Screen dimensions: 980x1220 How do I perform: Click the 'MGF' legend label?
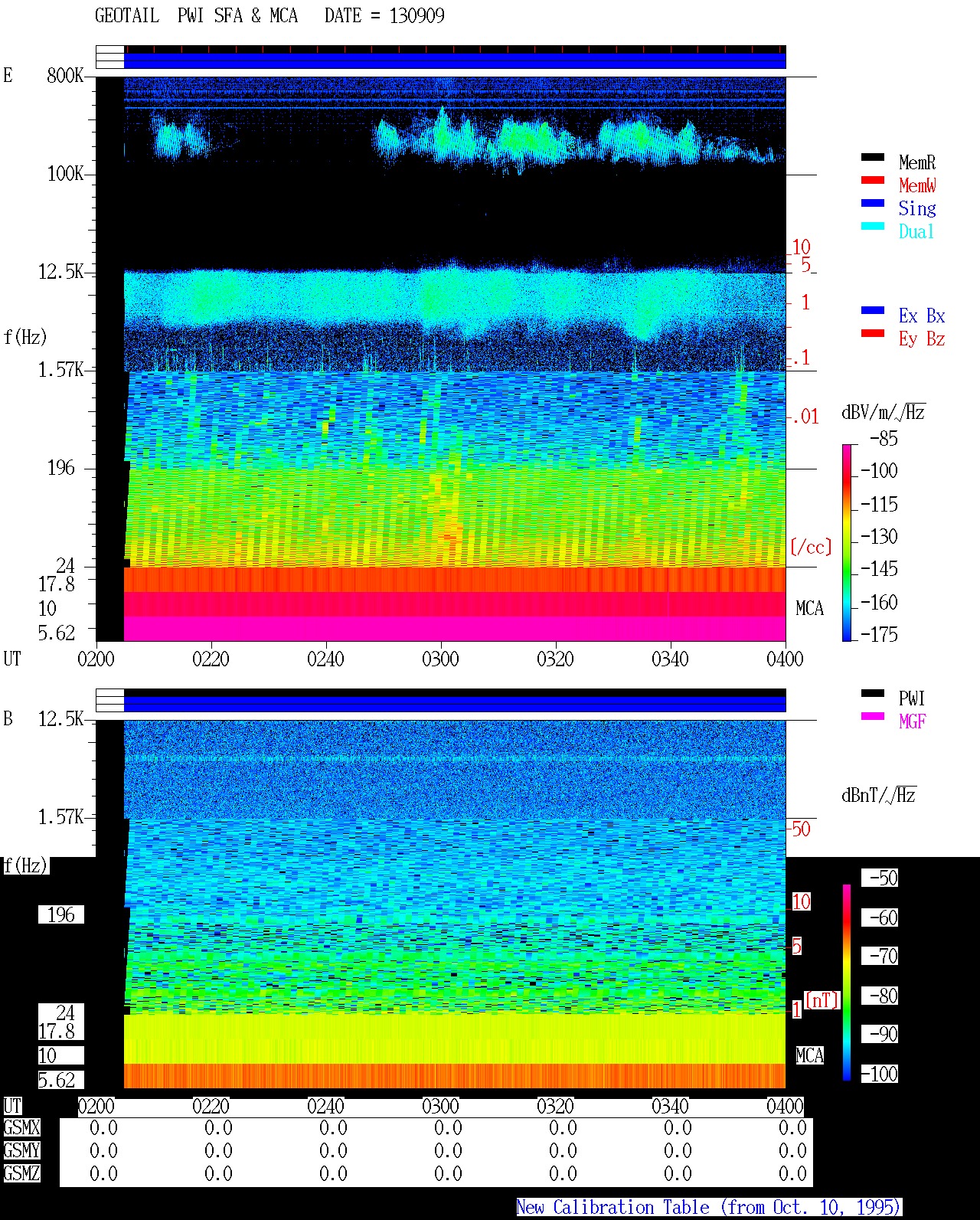click(x=912, y=721)
